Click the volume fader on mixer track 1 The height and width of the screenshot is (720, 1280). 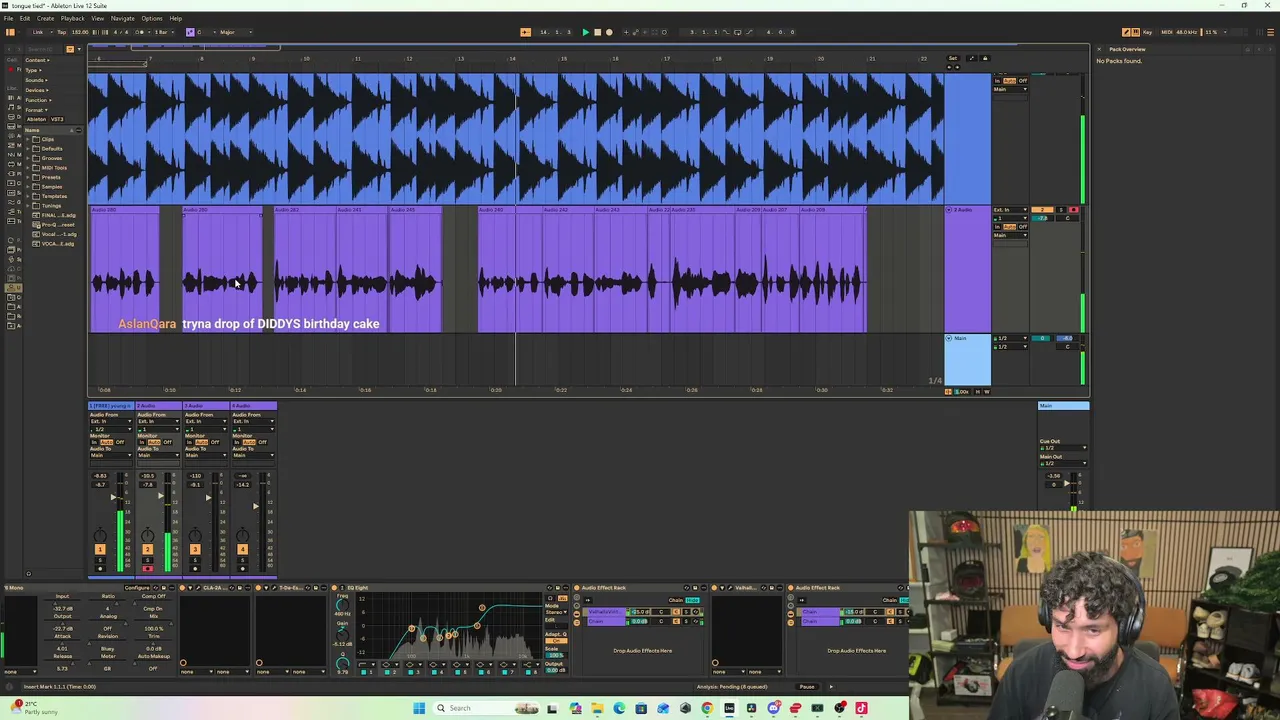(x=114, y=497)
